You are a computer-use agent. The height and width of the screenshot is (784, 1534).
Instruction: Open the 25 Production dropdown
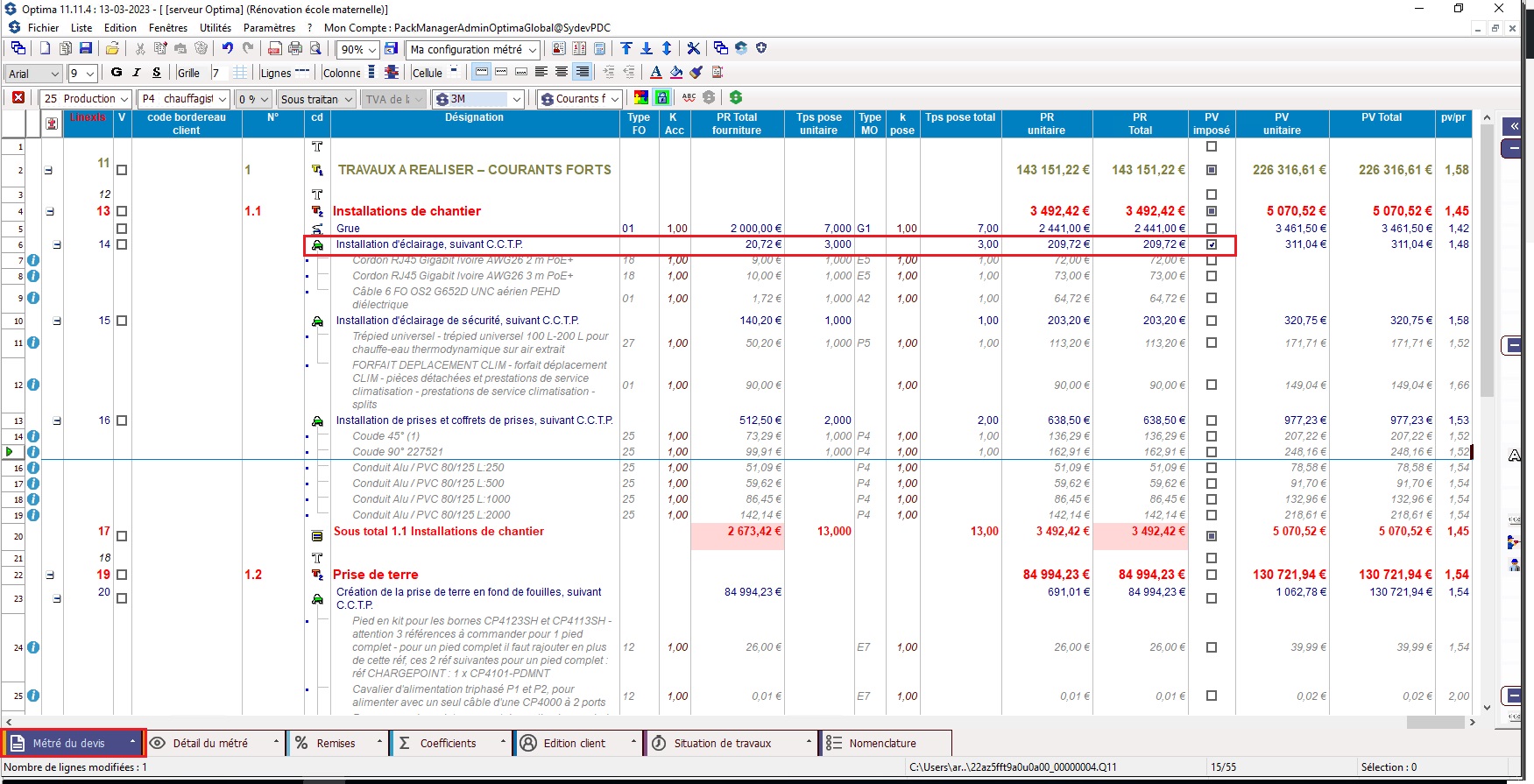pyautogui.click(x=124, y=99)
